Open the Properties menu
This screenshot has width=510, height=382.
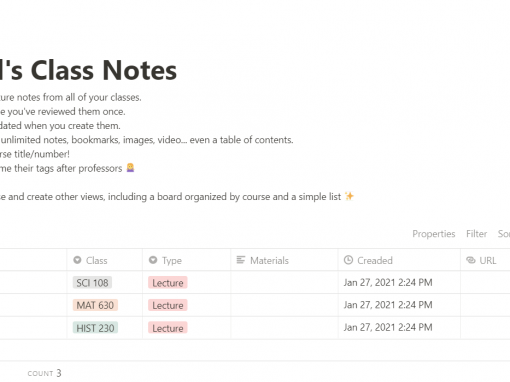click(434, 234)
